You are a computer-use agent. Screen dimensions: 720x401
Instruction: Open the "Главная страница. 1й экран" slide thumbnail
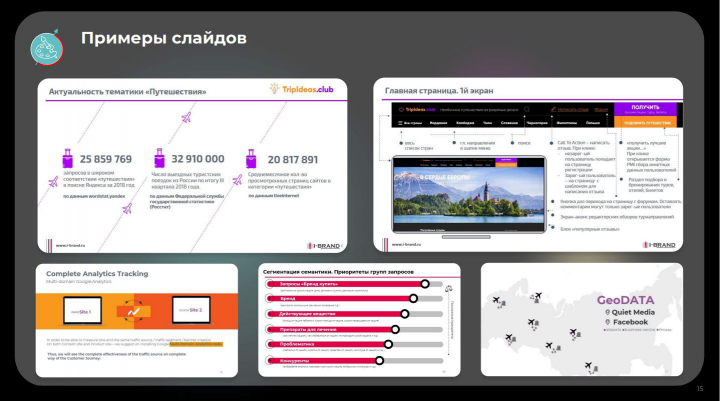click(528, 164)
